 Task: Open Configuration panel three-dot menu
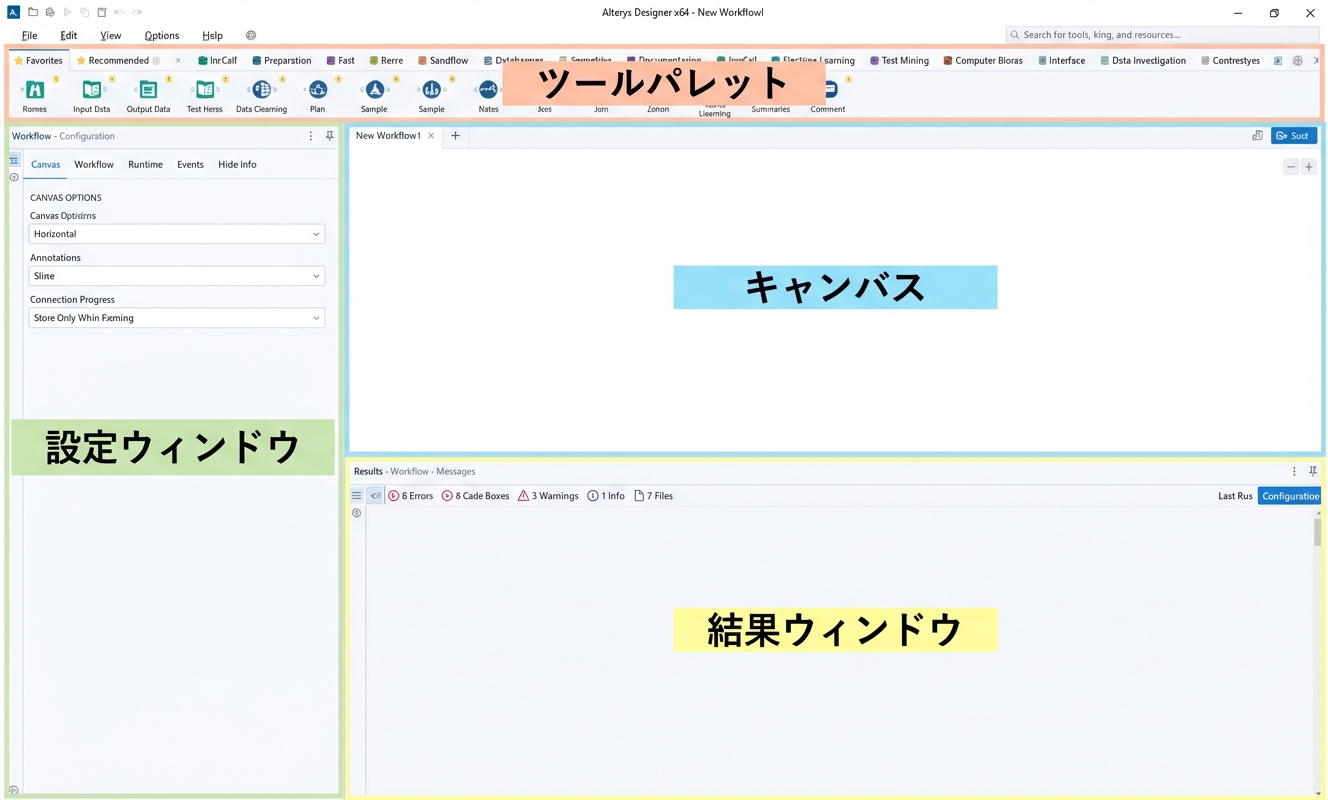click(311, 136)
